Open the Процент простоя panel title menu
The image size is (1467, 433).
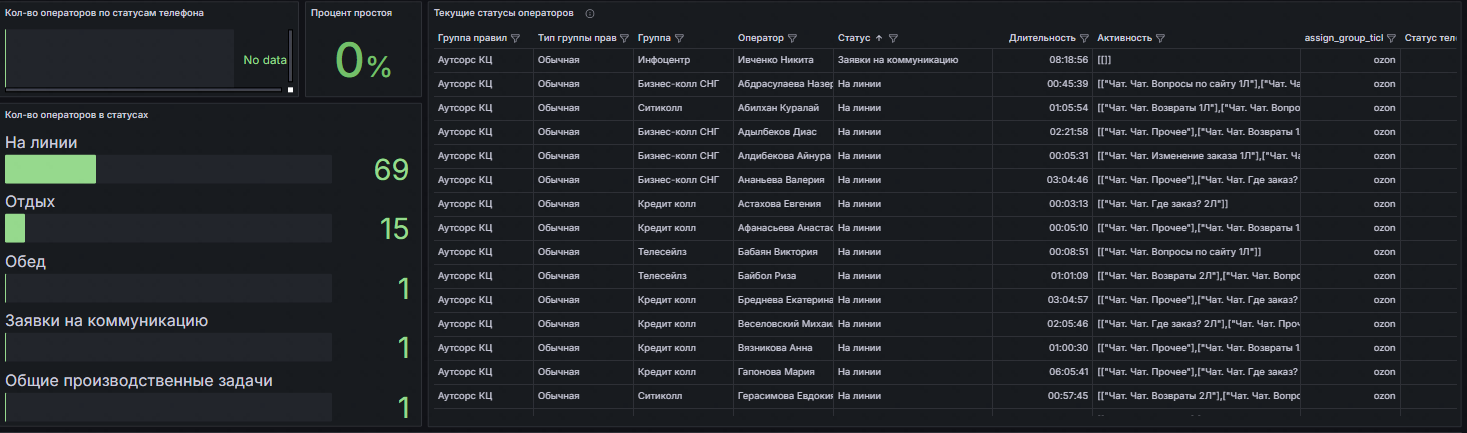(351, 14)
